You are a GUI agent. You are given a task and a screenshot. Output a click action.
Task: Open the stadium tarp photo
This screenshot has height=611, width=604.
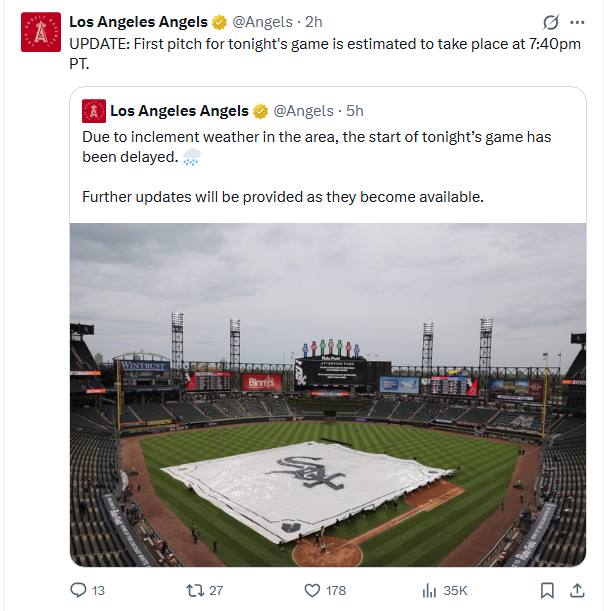328,394
